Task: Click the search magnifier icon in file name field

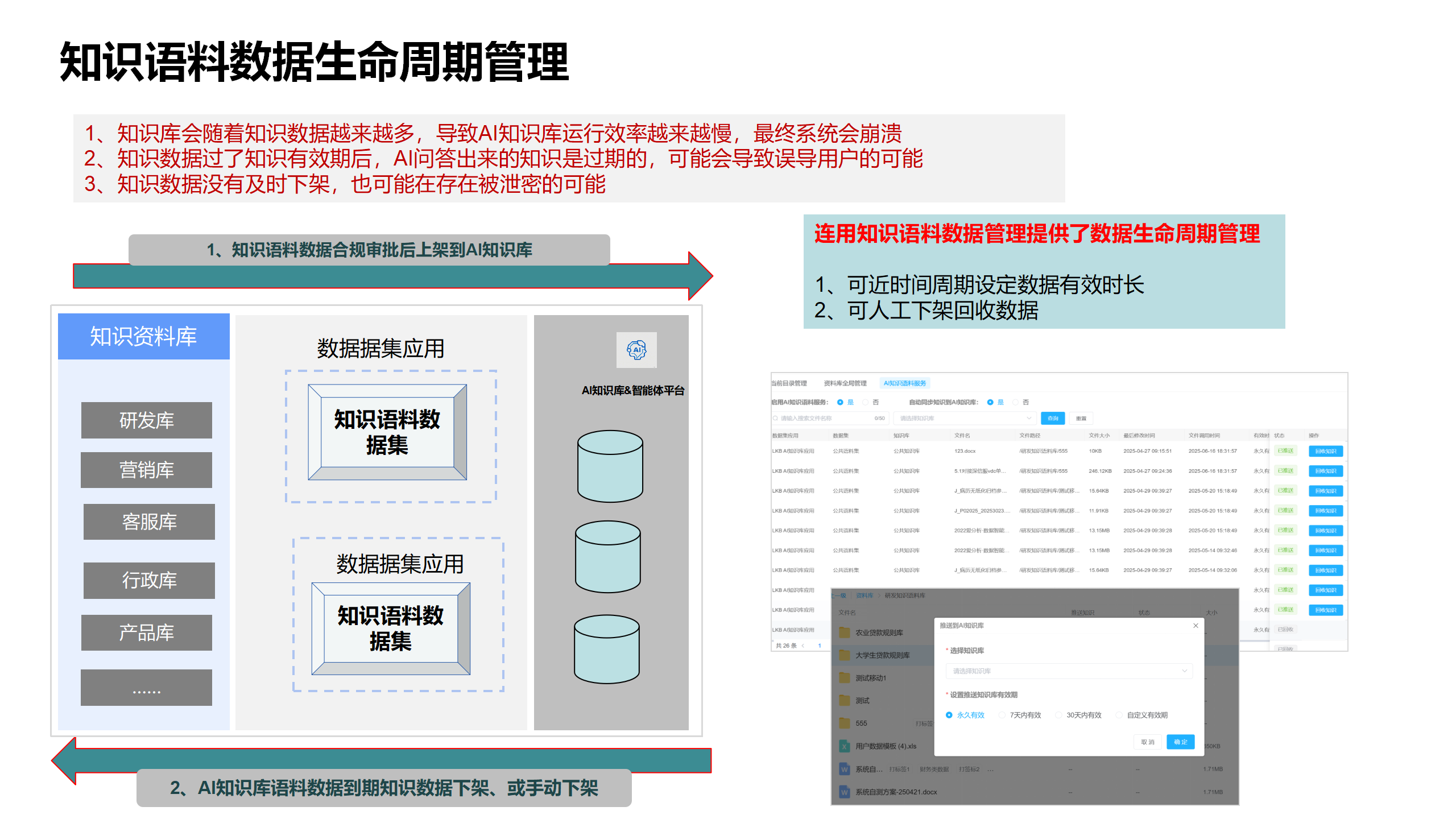Action: [x=775, y=419]
